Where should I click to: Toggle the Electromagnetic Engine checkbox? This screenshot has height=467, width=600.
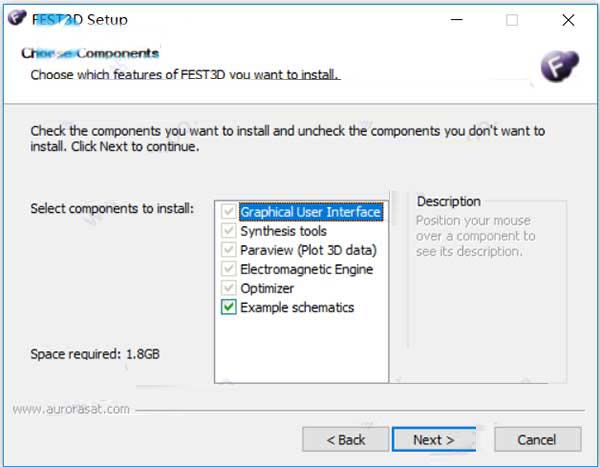[229, 269]
